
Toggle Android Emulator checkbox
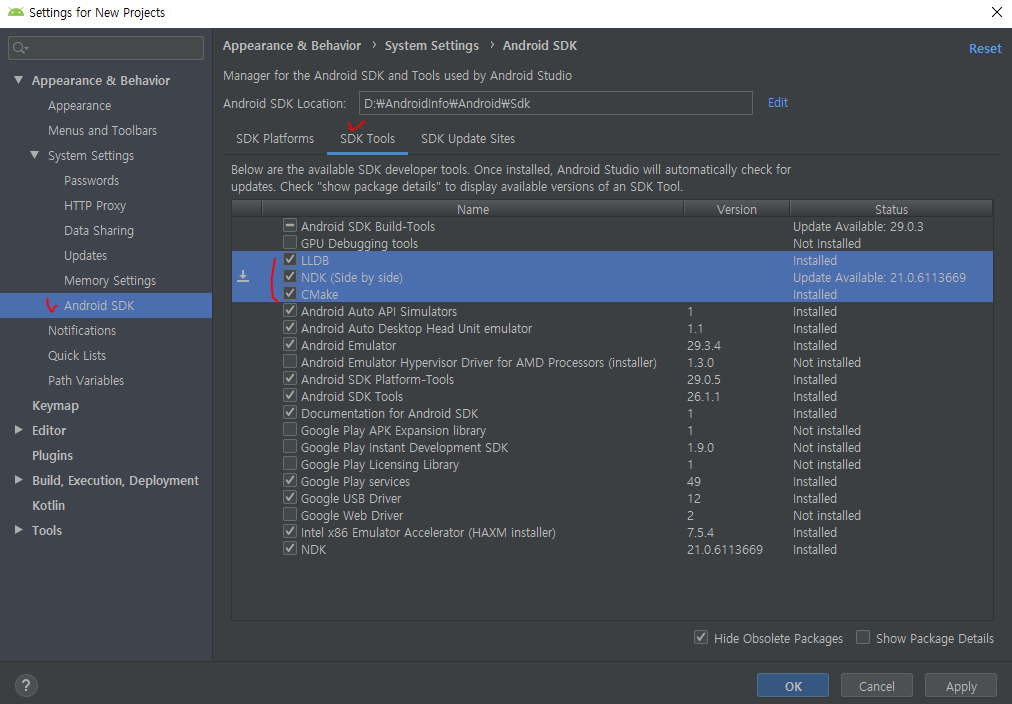(290, 345)
